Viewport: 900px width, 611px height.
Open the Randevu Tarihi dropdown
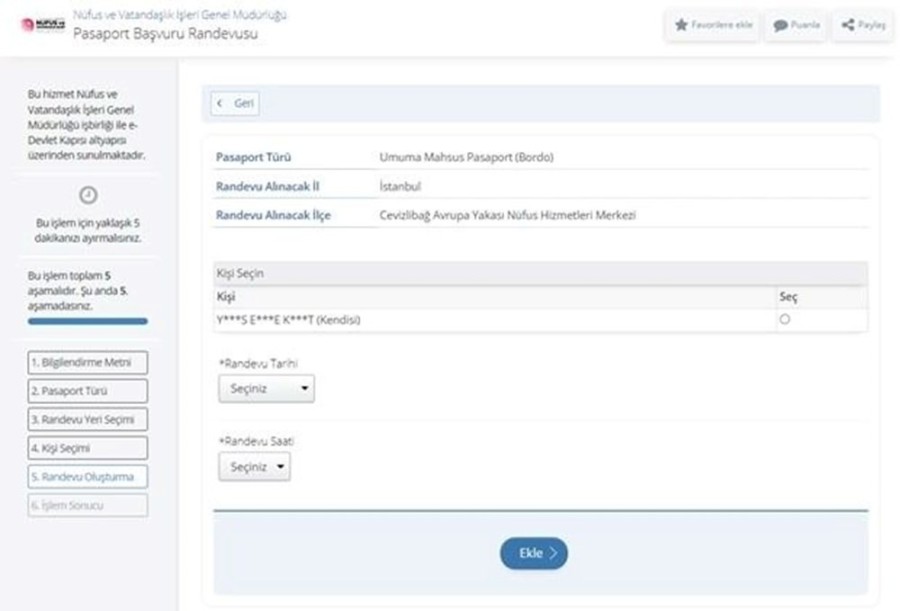[x=266, y=388]
